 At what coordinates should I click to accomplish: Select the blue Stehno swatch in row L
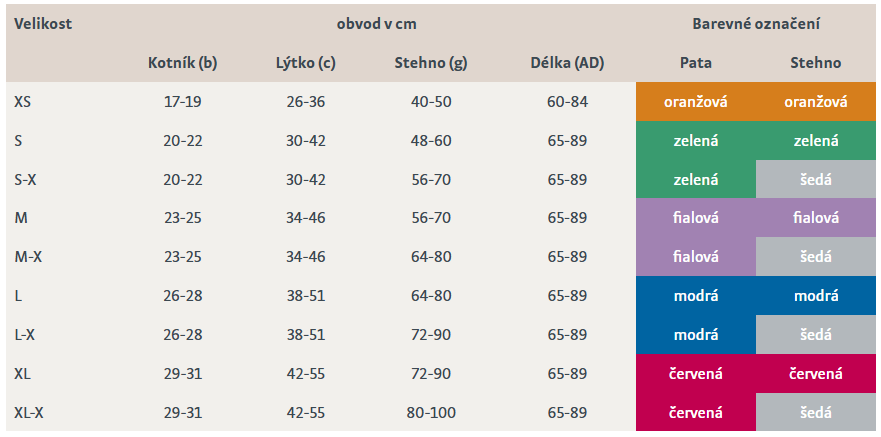(x=816, y=296)
